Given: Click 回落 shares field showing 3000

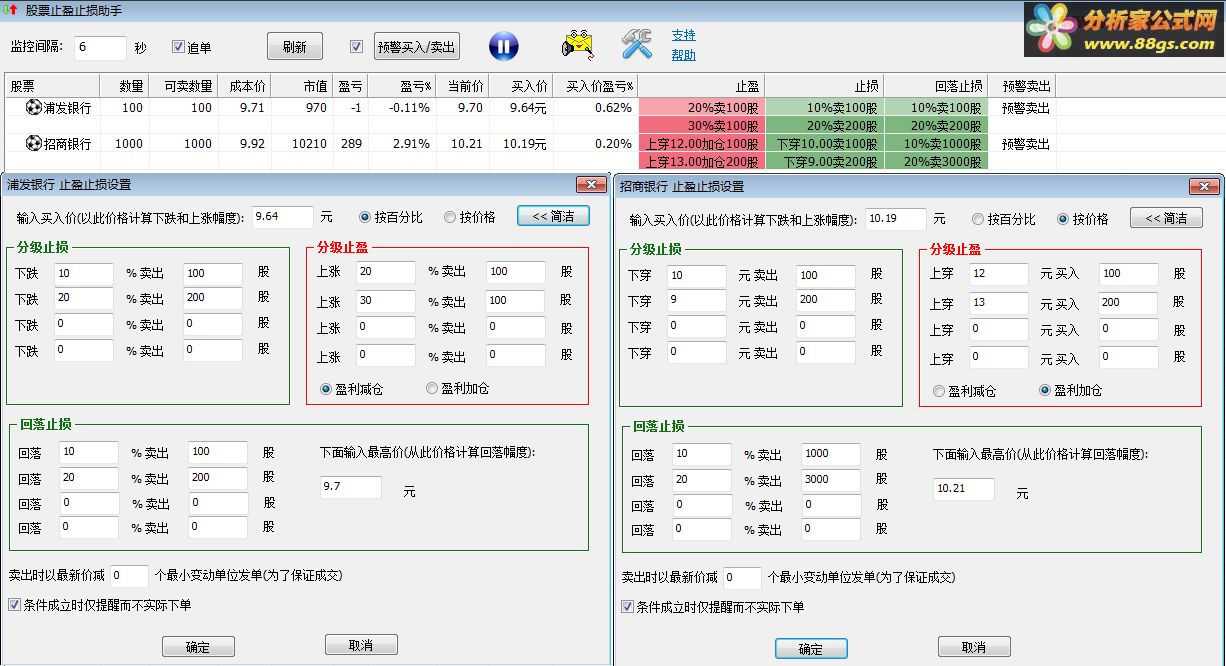Looking at the screenshot, I should pyautogui.click(x=831, y=480).
